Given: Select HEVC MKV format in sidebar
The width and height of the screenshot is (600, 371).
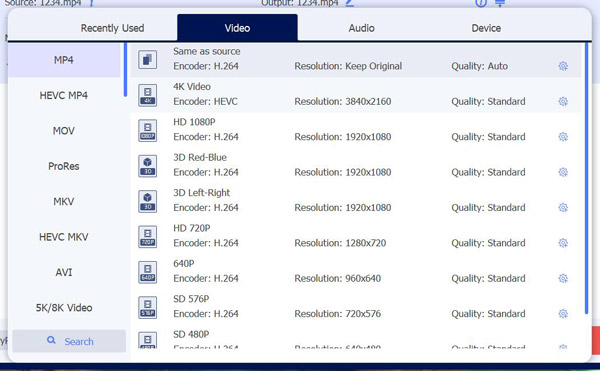Looking at the screenshot, I should [64, 237].
